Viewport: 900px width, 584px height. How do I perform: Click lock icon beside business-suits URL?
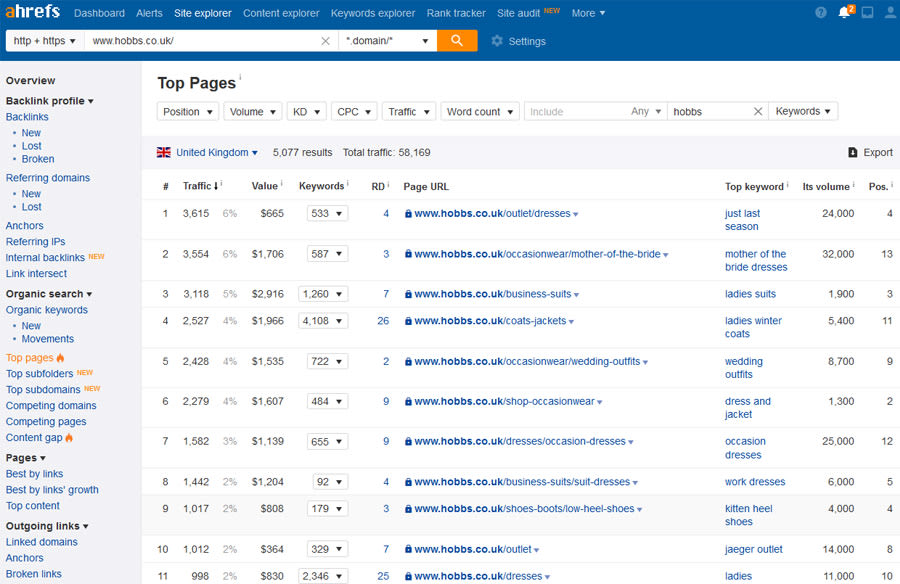coord(408,294)
